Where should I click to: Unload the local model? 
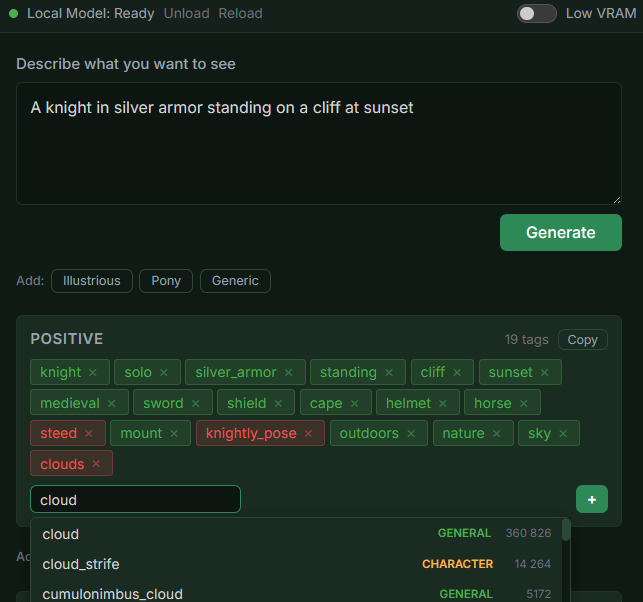(187, 13)
